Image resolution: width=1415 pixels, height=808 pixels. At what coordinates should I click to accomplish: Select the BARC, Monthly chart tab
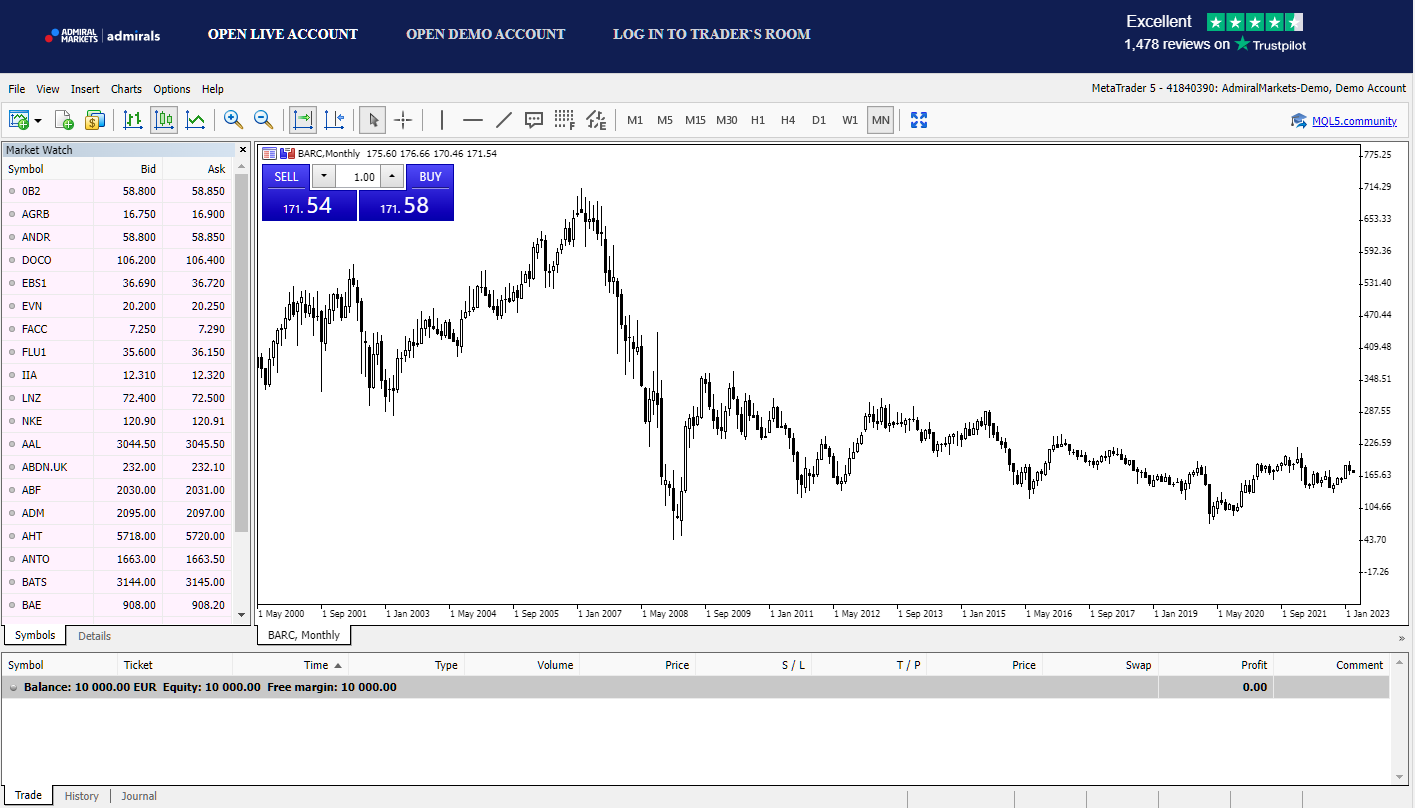304,635
